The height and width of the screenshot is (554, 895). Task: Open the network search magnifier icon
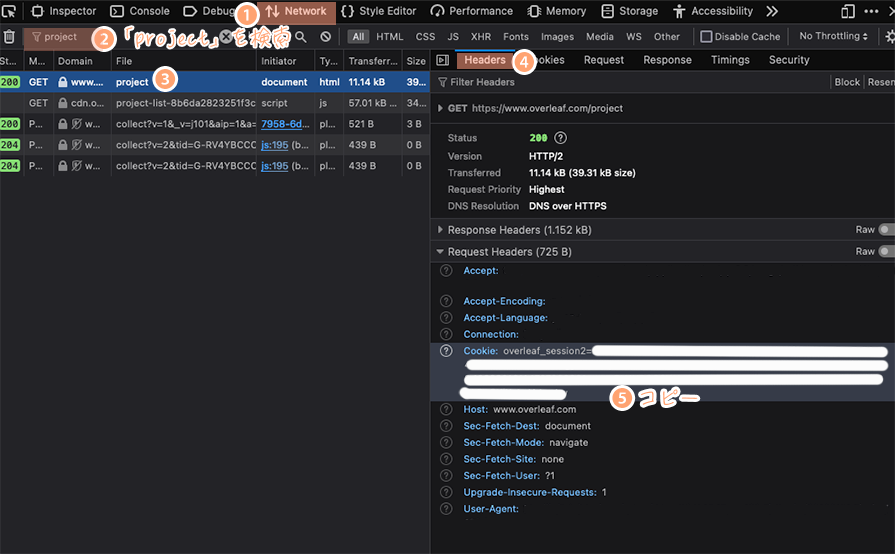click(x=301, y=37)
